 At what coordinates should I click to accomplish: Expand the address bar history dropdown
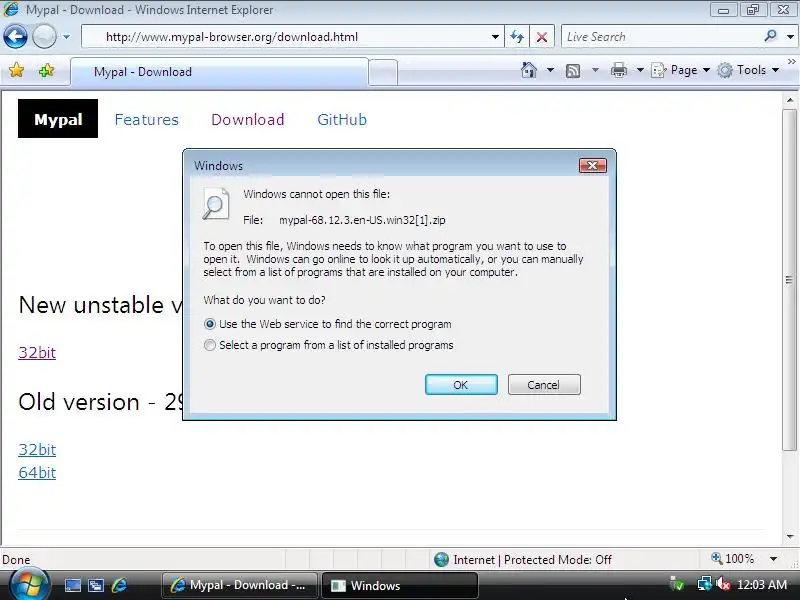coord(495,37)
